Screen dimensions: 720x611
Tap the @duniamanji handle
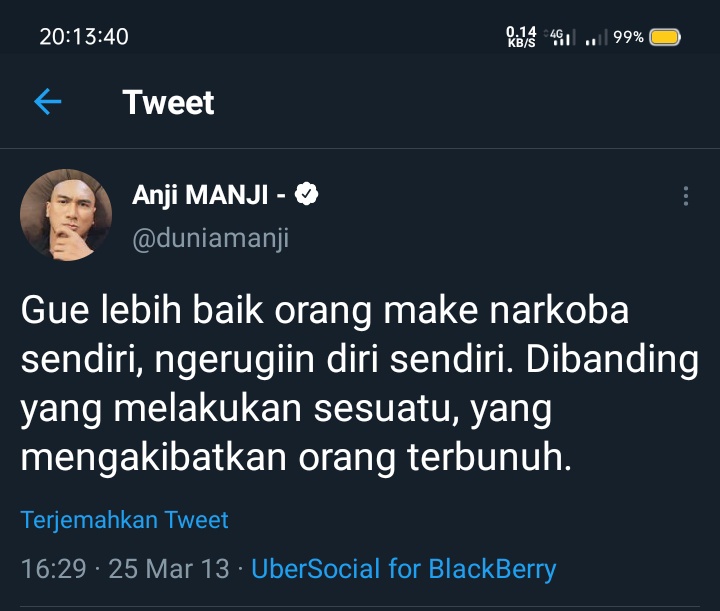[210, 239]
